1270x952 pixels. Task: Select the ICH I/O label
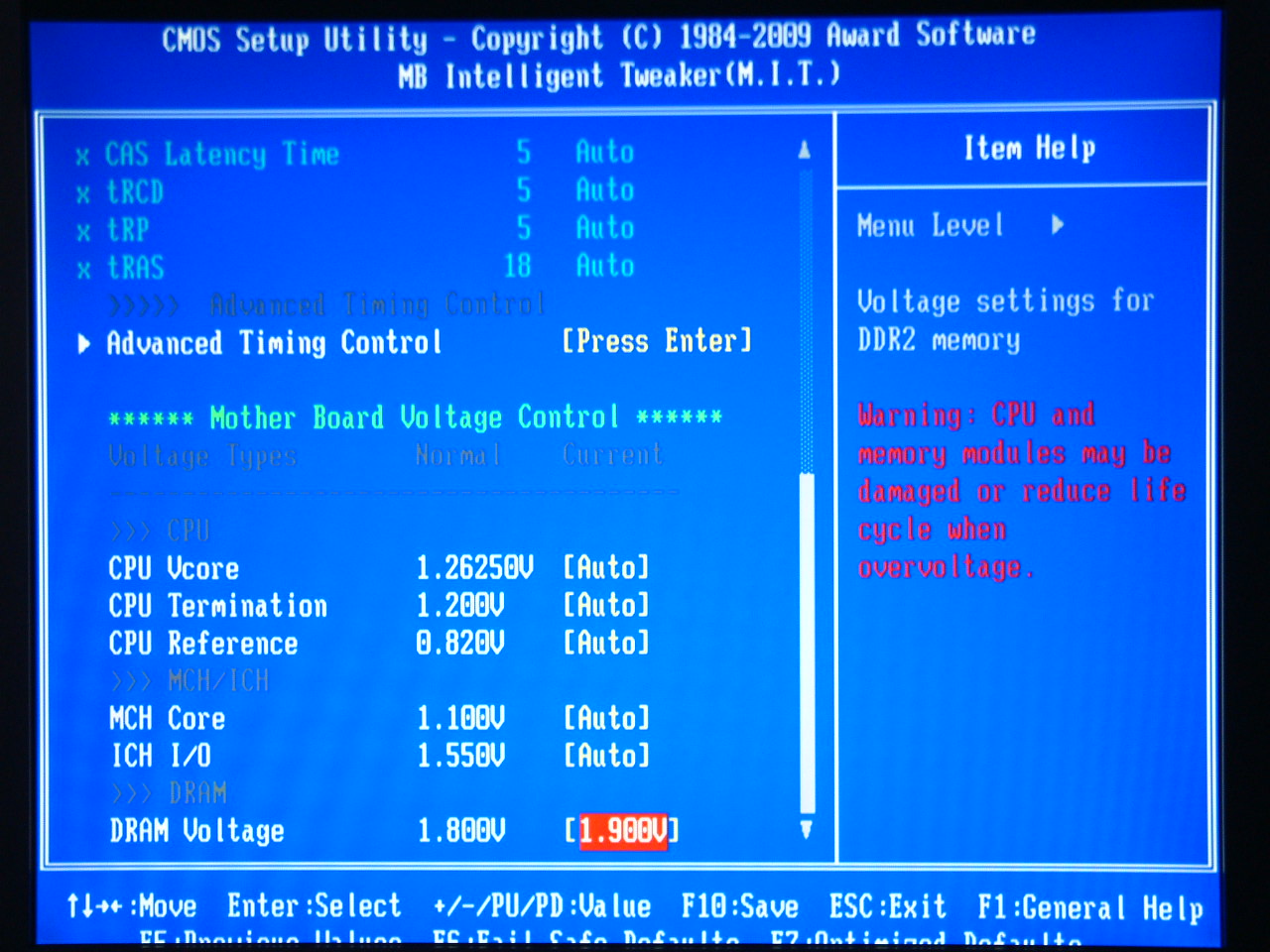click(160, 757)
